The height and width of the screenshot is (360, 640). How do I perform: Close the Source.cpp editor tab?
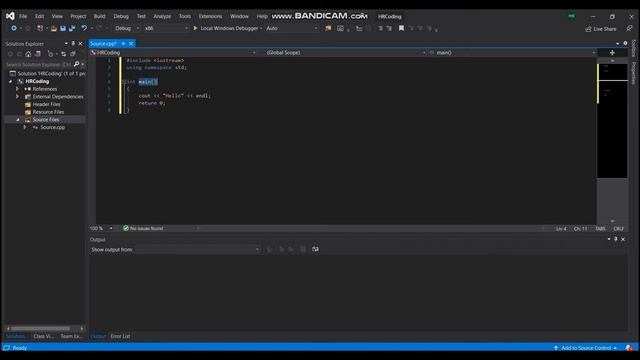(x=131, y=43)
